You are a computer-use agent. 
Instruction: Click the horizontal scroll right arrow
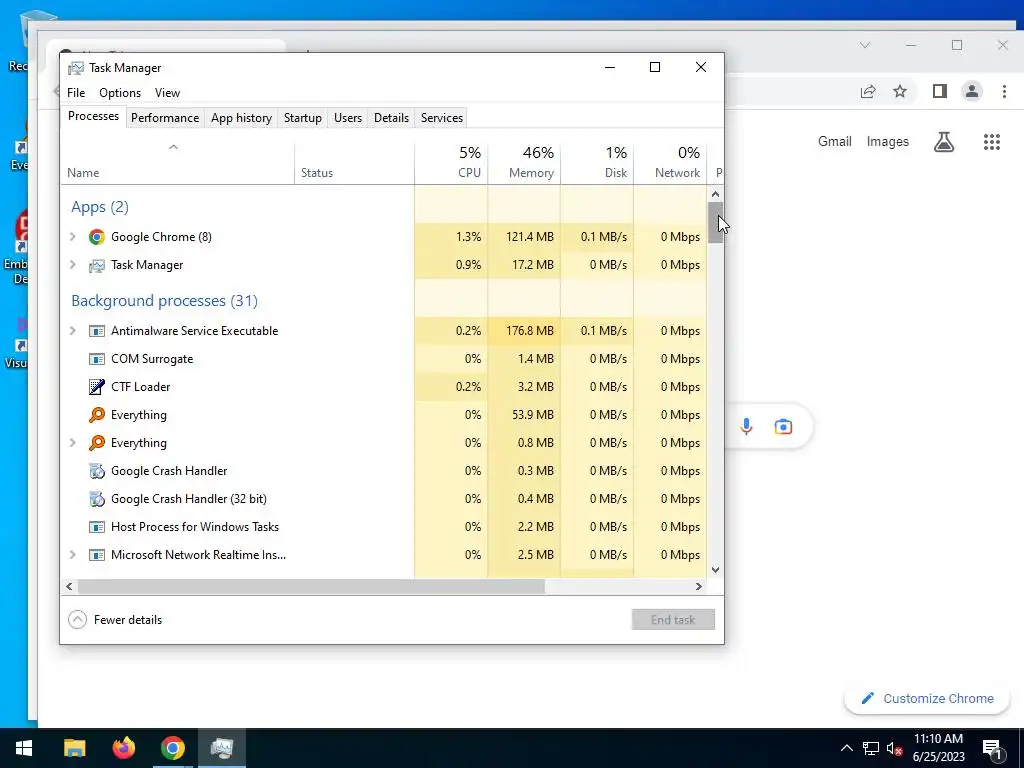point(699,586)
